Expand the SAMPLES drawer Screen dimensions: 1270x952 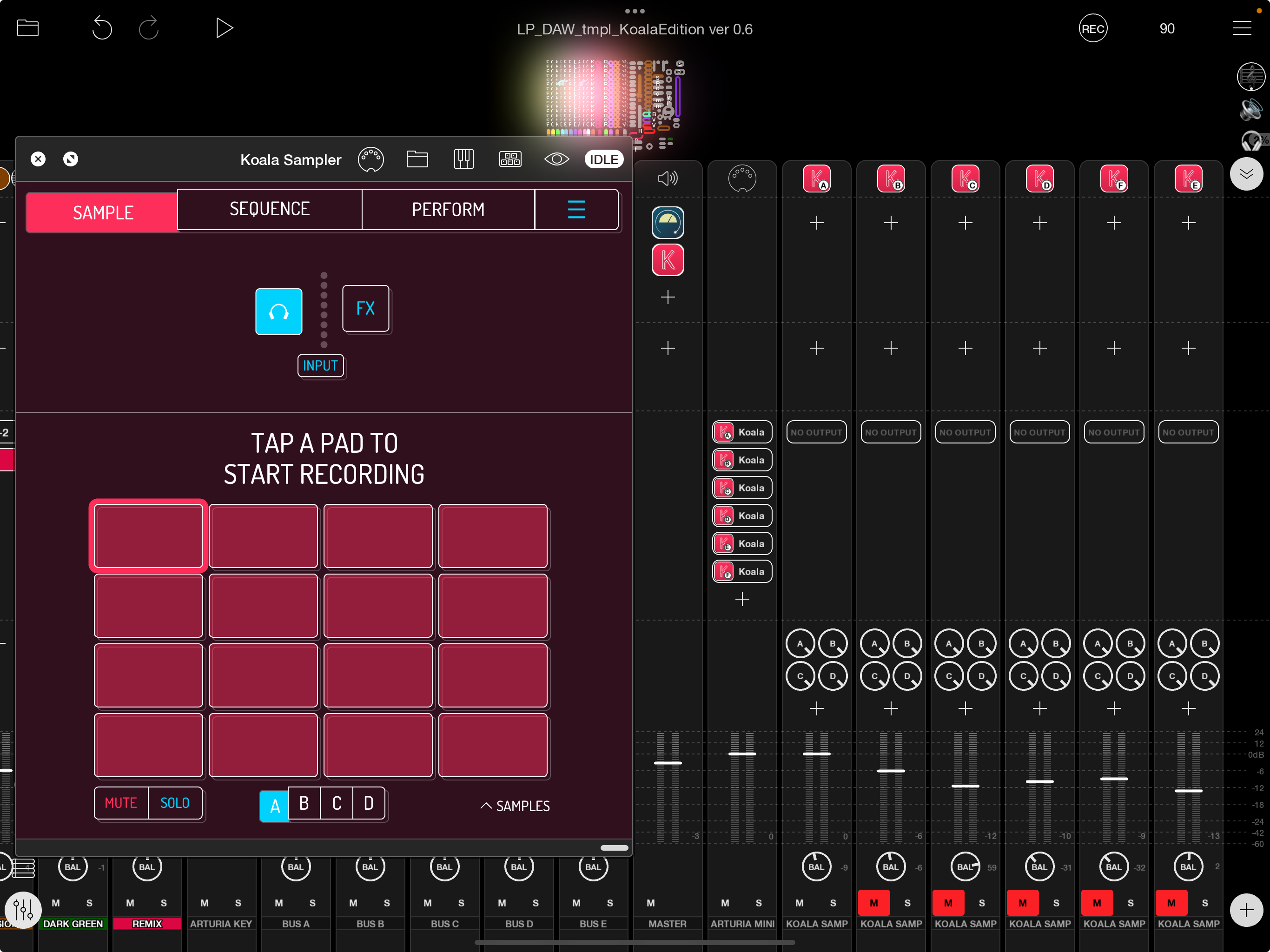[x=515, y=806]
